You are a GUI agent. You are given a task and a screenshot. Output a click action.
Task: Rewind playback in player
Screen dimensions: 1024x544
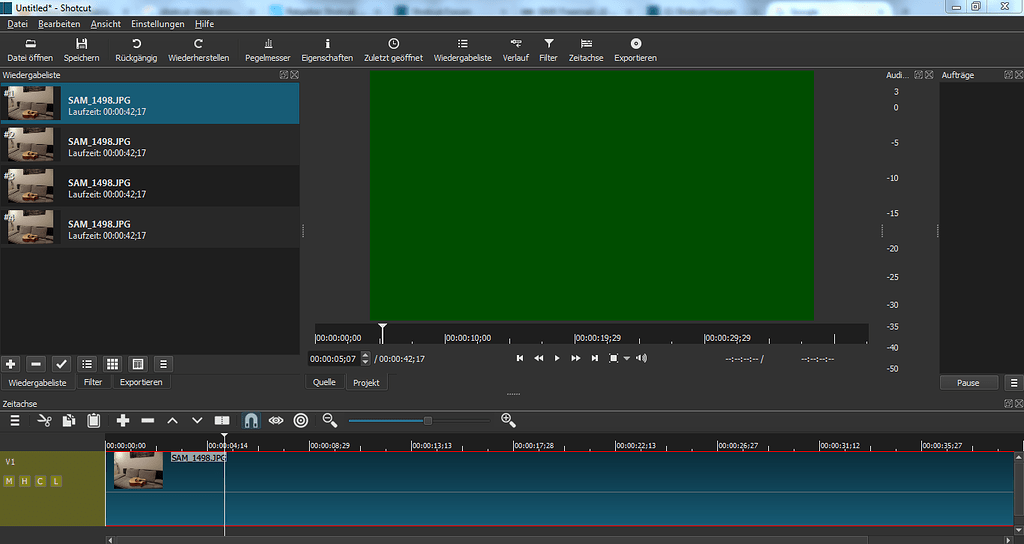click(539, 358)
